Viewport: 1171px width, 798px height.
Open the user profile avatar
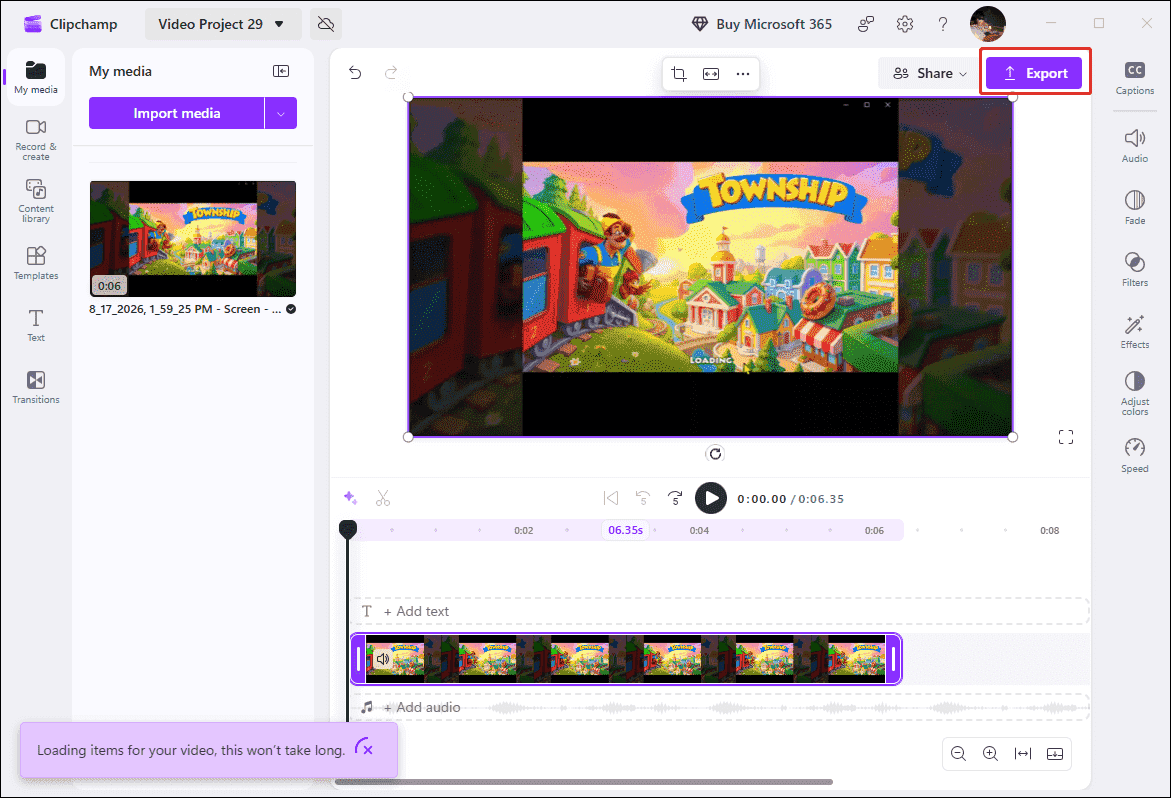[987, 24]
